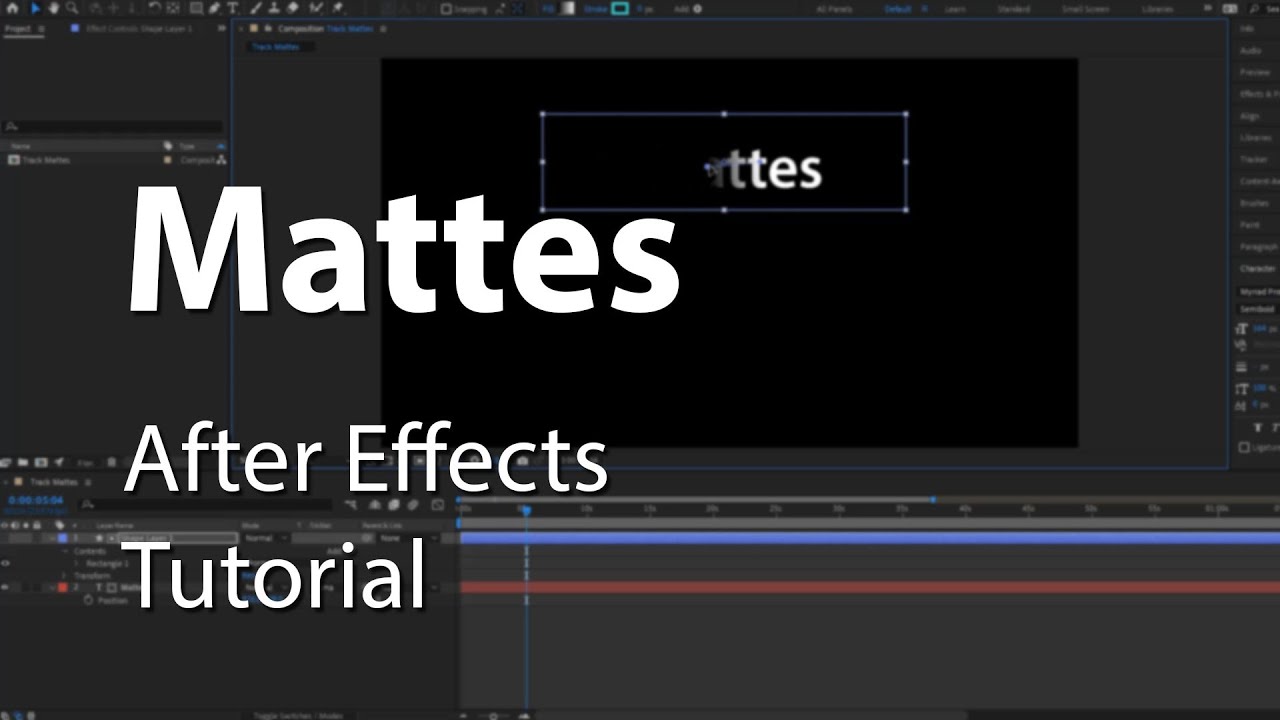Open the Paragraph panel on the right
The image size is (1280, 720).
1259,246
